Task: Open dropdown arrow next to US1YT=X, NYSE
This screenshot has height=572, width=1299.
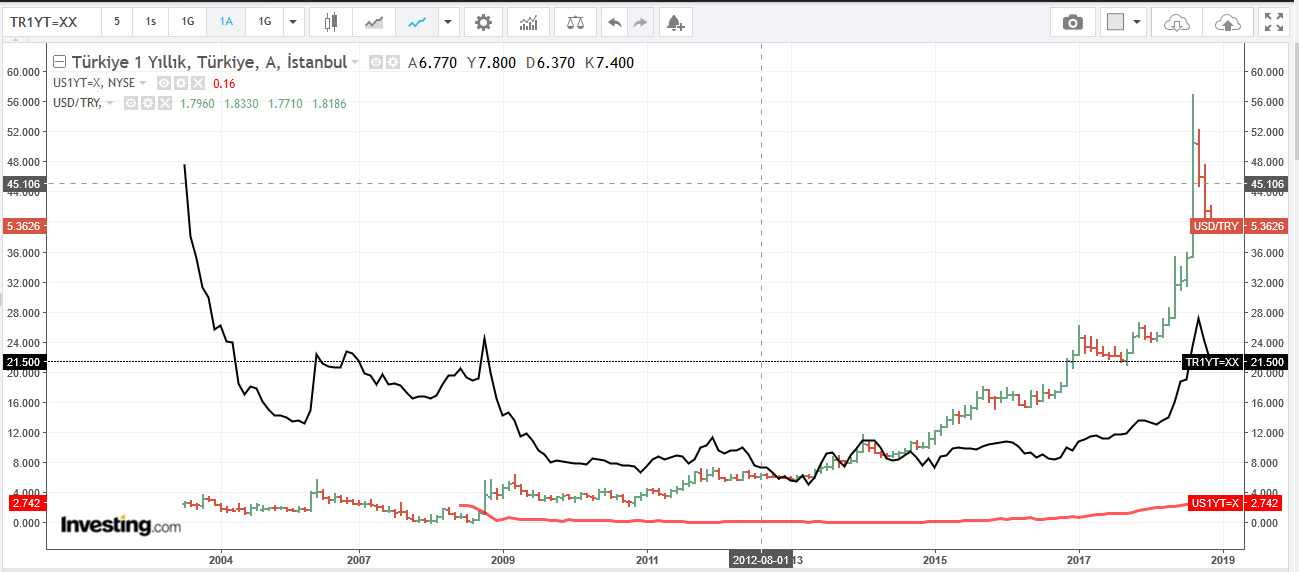Action: pos(142,83)
